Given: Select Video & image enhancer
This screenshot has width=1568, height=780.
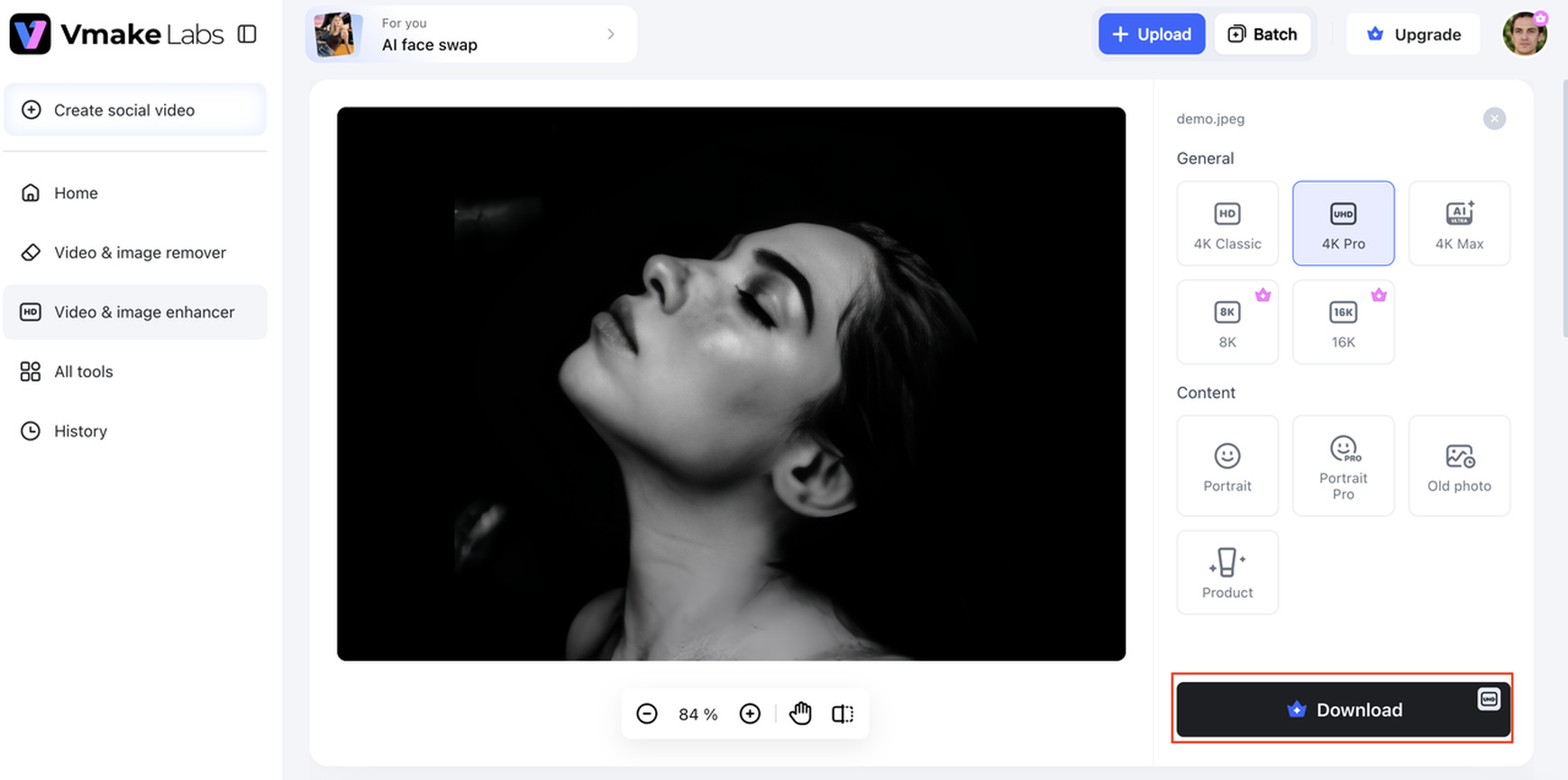Looking at the screenshot, I should [x=135, y=312].
